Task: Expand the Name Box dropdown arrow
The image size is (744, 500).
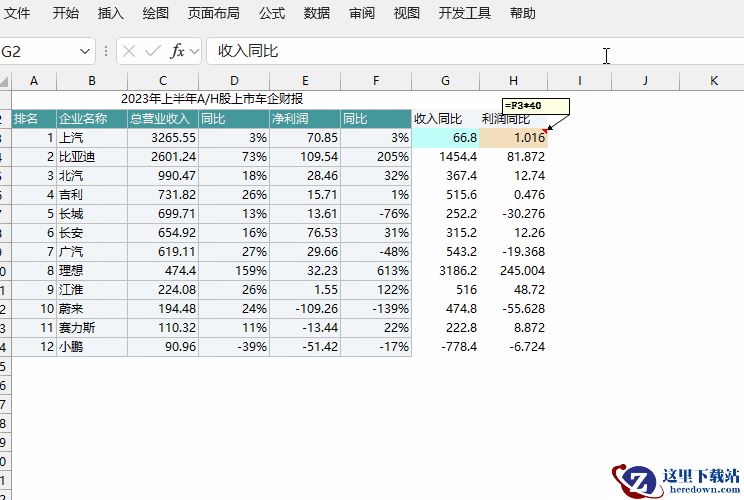Action: pos(85,51)
